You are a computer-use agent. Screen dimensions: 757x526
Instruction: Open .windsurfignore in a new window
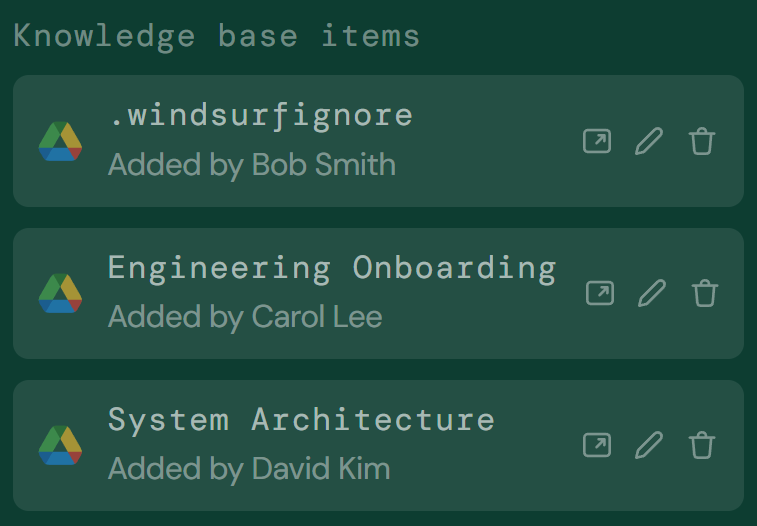pyautogui.click(x=597, y=142)
